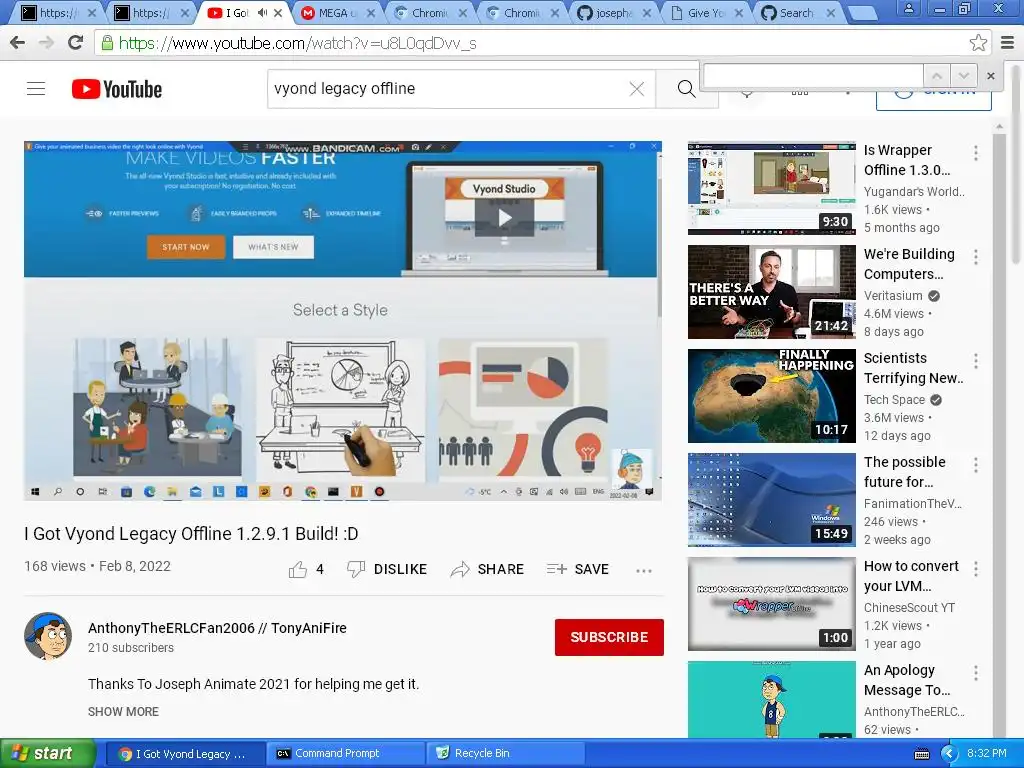This screenshot has width=1024, height=768.
Task: Select I Got Vyond Legacy taskbar button
Action: click(x=185, y=753)
